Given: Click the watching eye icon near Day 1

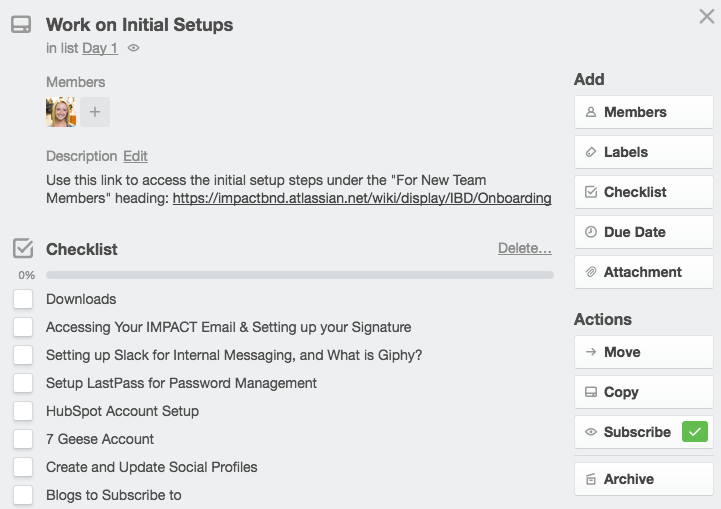Looking at the screenshot, I should click(133, 48).
